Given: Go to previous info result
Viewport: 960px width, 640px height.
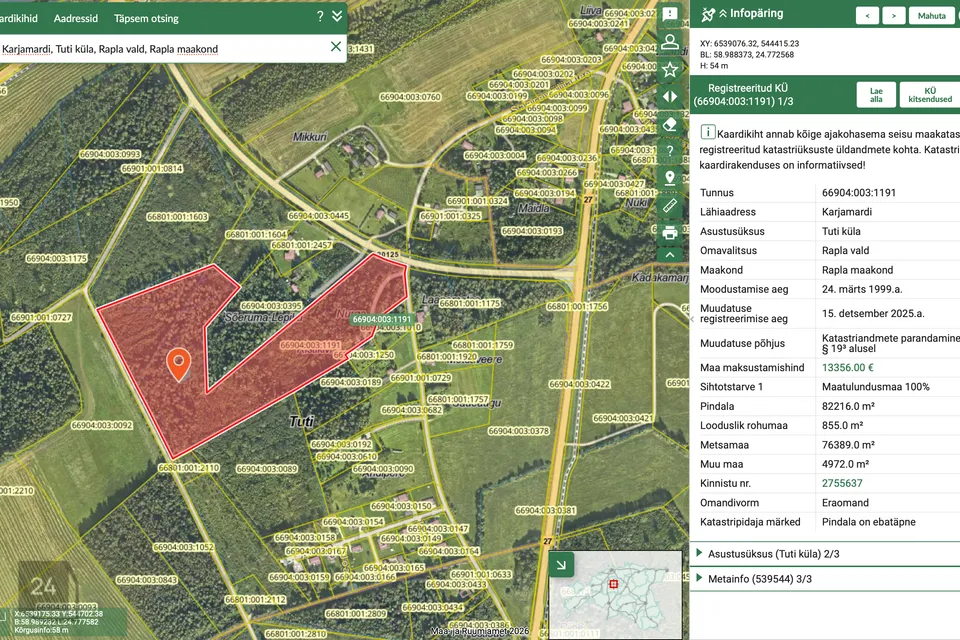Looking at the screenshot, I should pos(867,16).
